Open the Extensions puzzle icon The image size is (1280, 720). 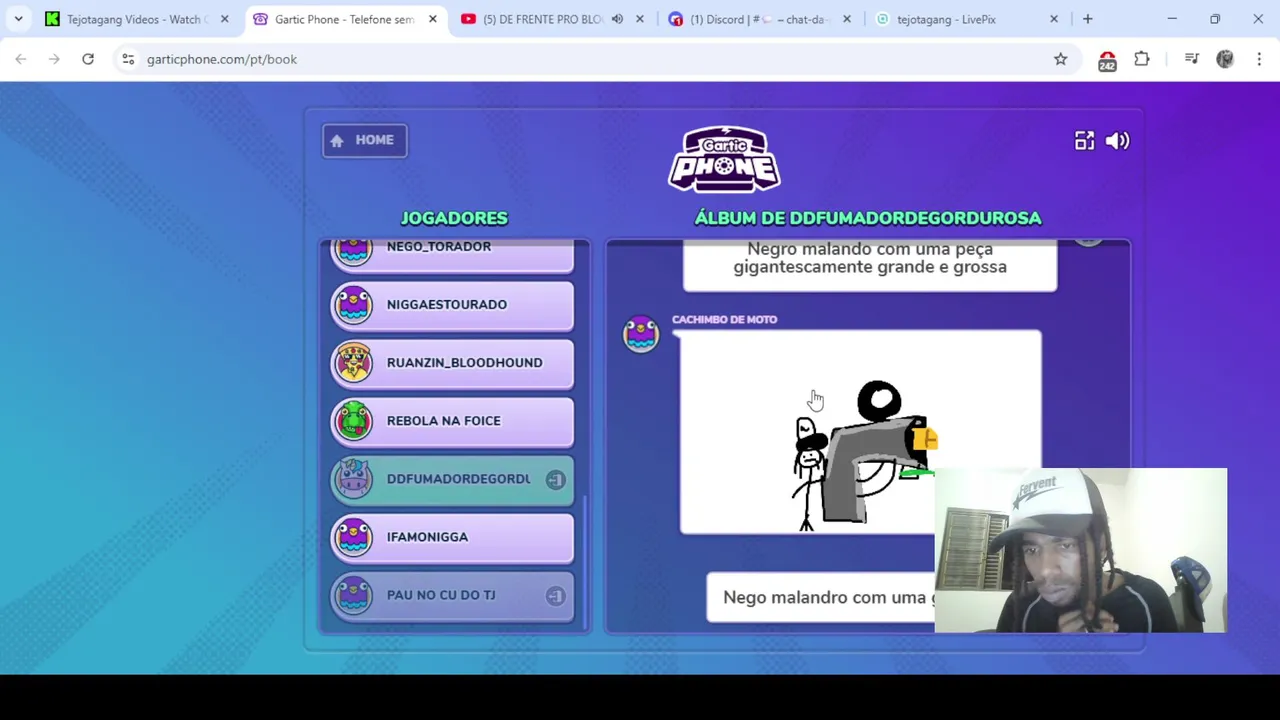[x=1142, y=59]
